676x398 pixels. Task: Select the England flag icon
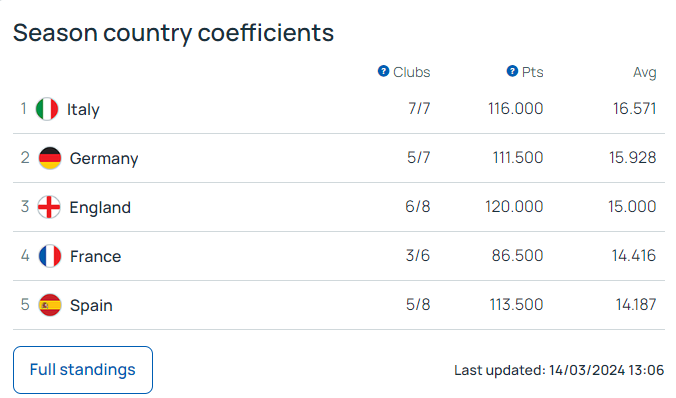tap(49, 207)
